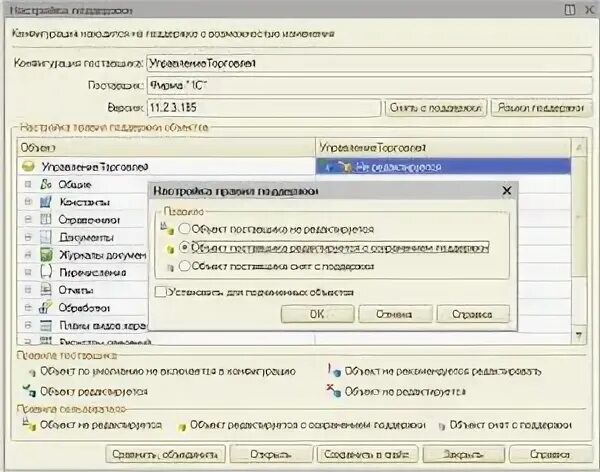Click the 'Поставщик' field with Фирма 1С
The height and width of the screenshot is (472, 600).
pyautogui.click(x=370, y=85)
